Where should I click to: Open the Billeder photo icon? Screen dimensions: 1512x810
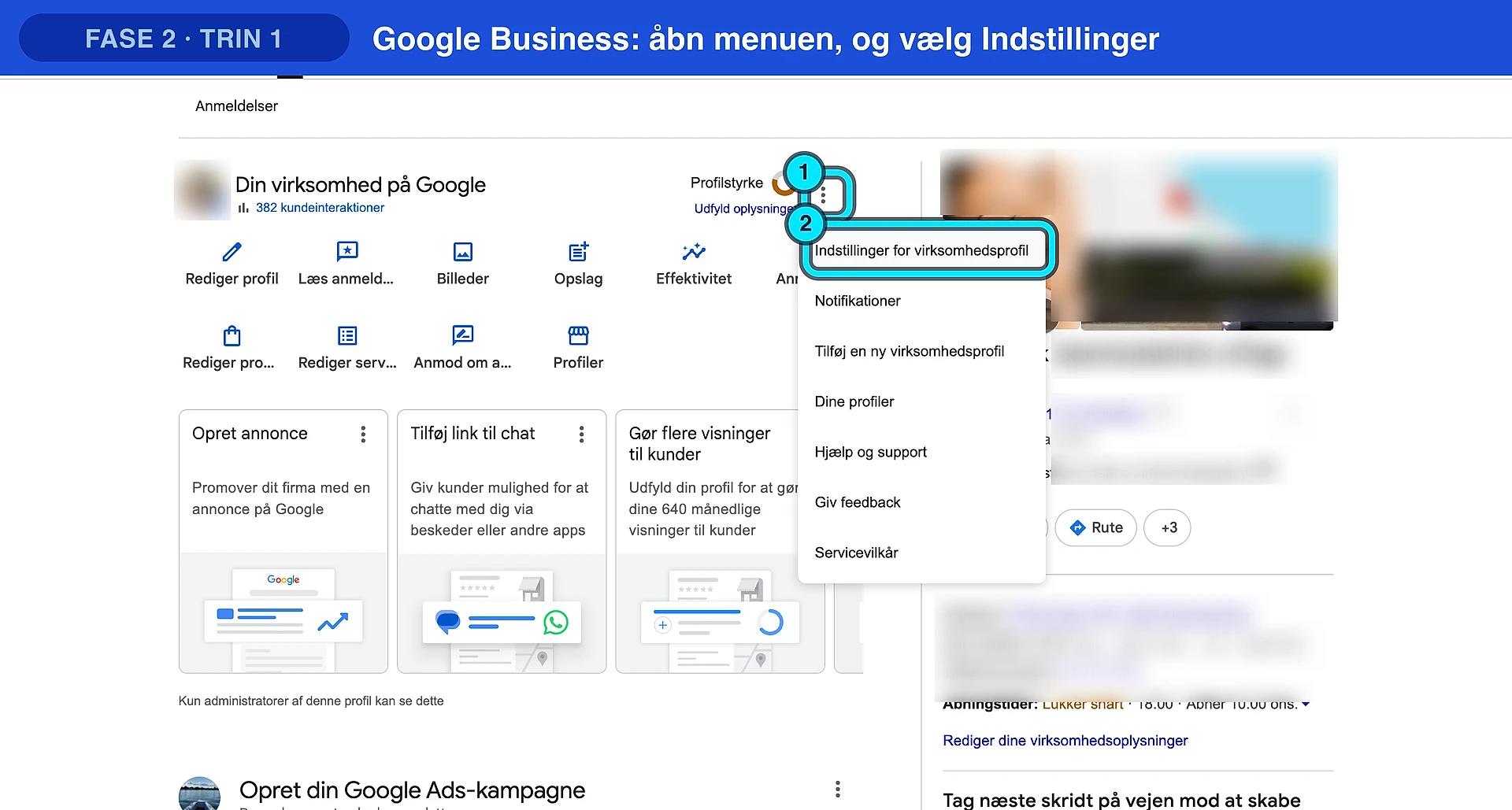(462, 252)
